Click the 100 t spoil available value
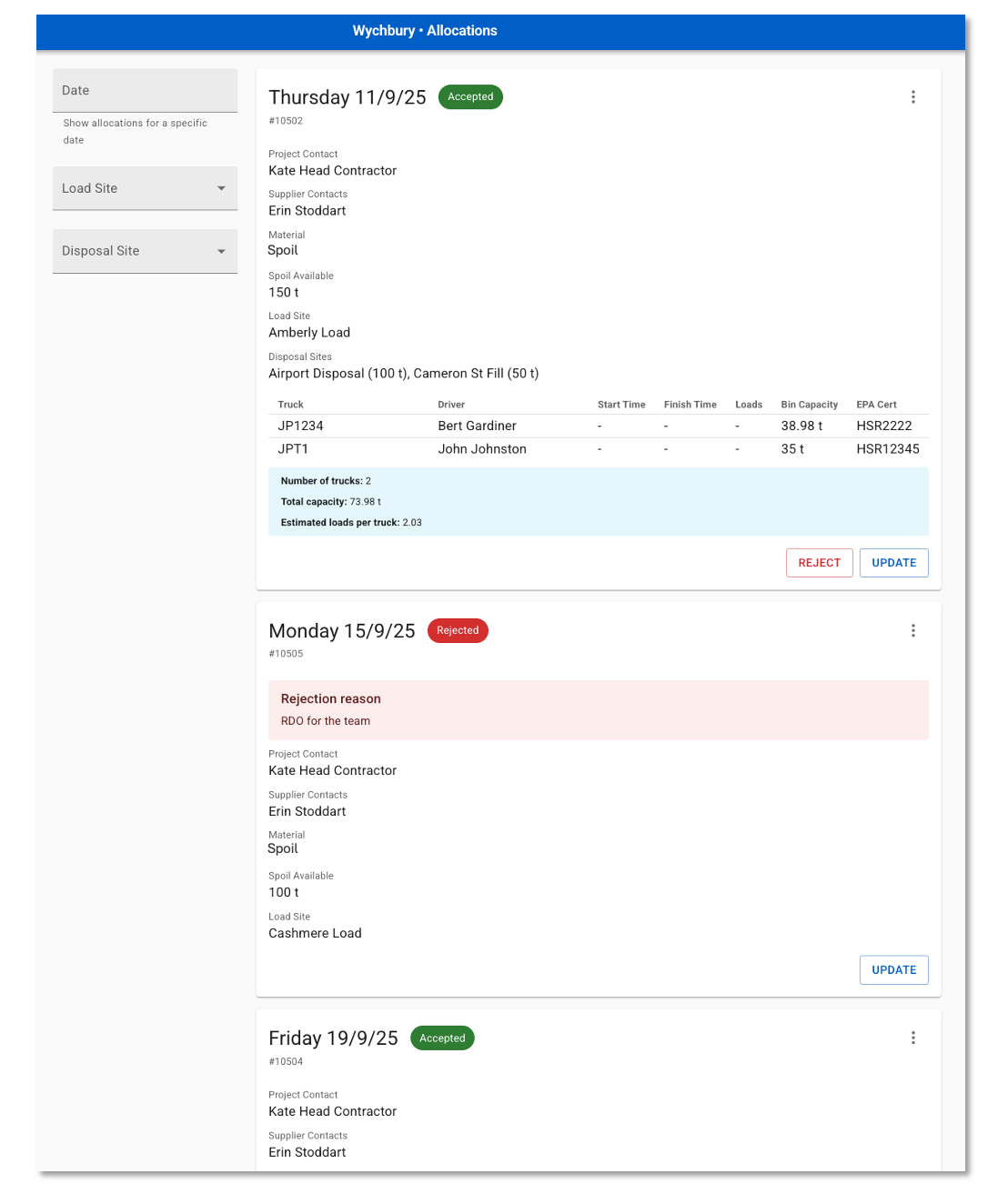The image size is (1008, 1204). click(x=284, y=893)
